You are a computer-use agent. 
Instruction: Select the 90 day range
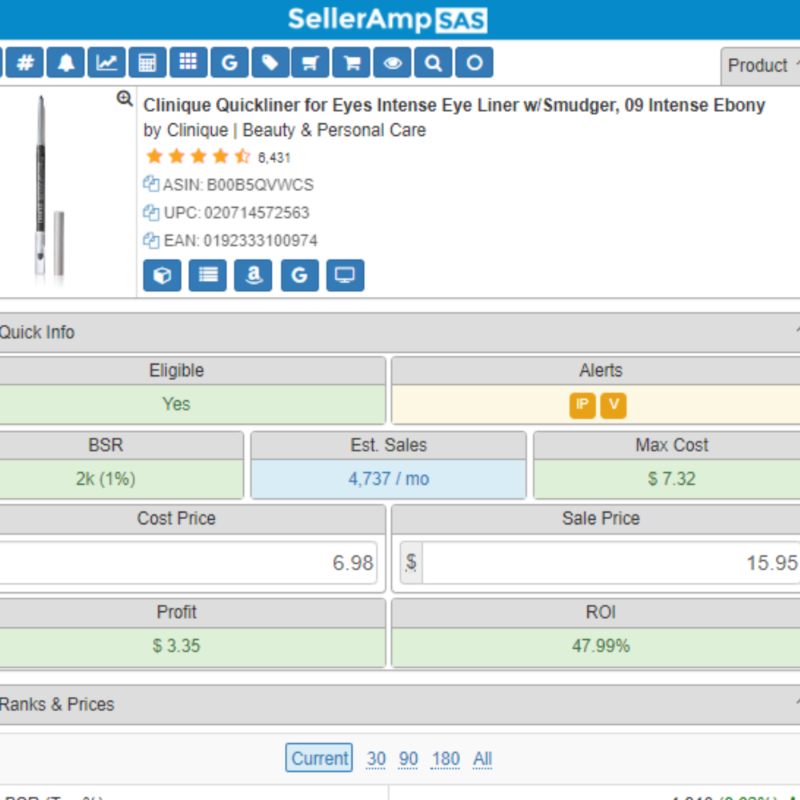click(x=408, y=759)
